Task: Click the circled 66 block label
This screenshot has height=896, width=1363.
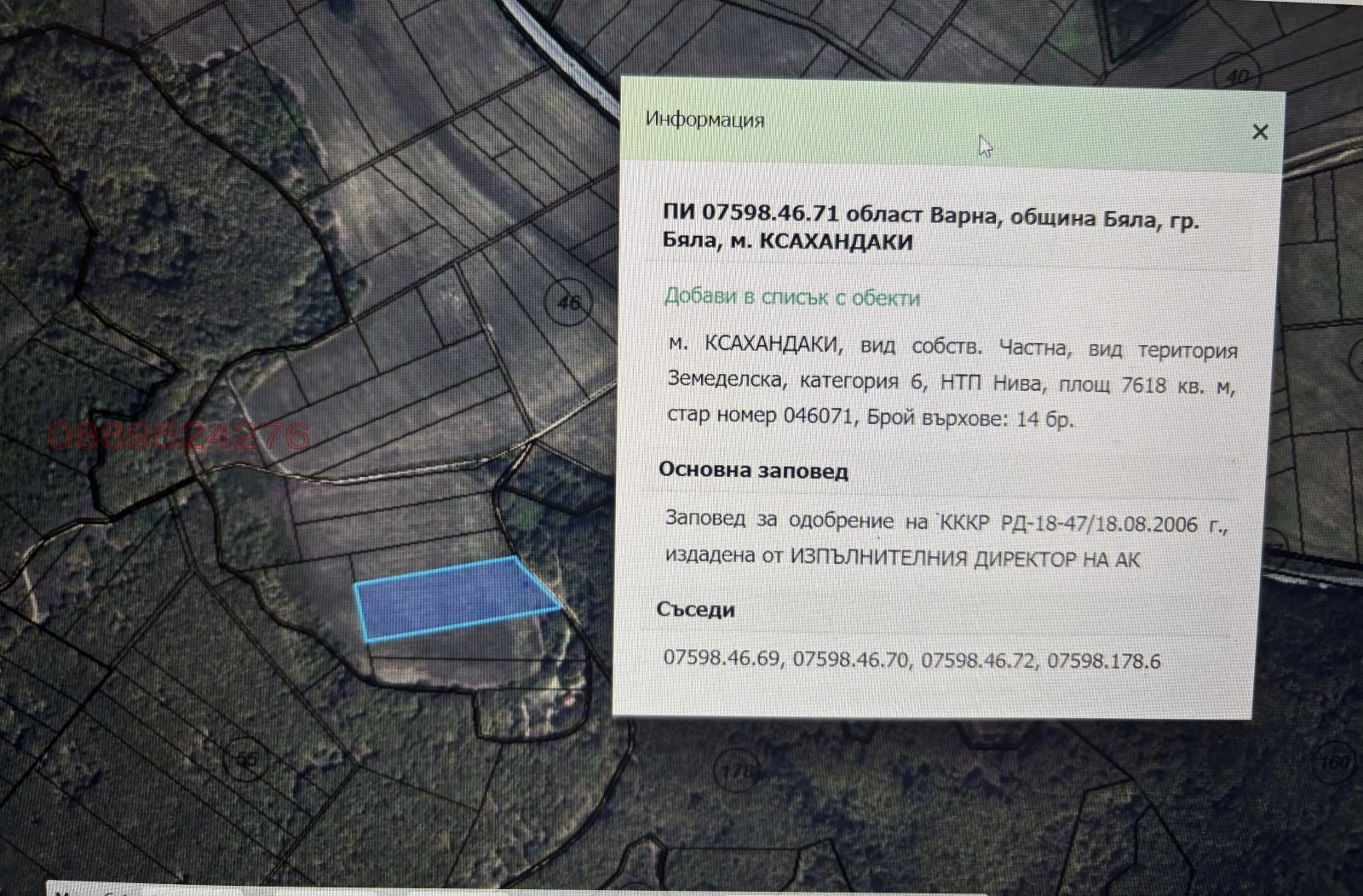Action: pos(245,760)
